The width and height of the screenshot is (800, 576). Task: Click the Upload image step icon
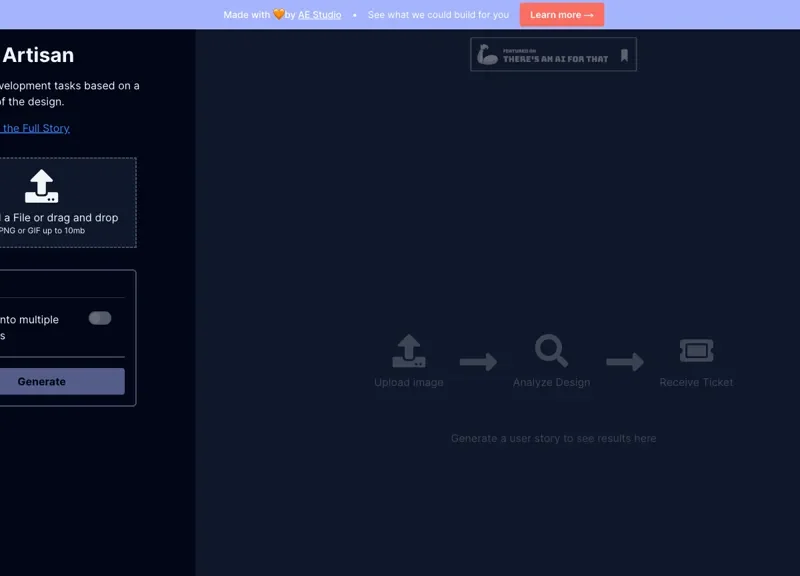[408, 351]
